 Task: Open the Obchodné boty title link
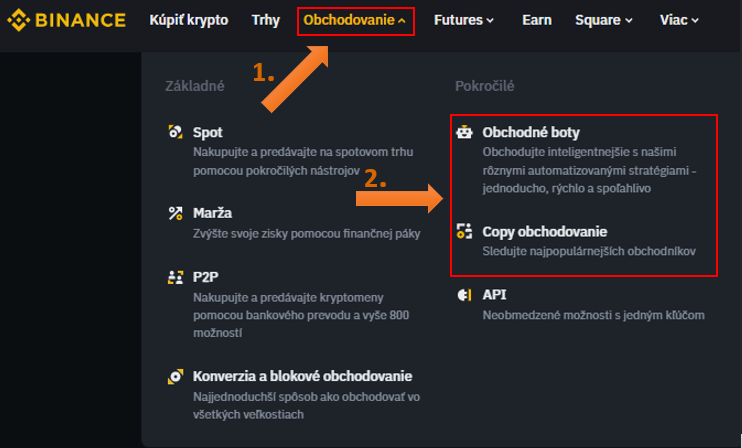(x=531, y=132)
